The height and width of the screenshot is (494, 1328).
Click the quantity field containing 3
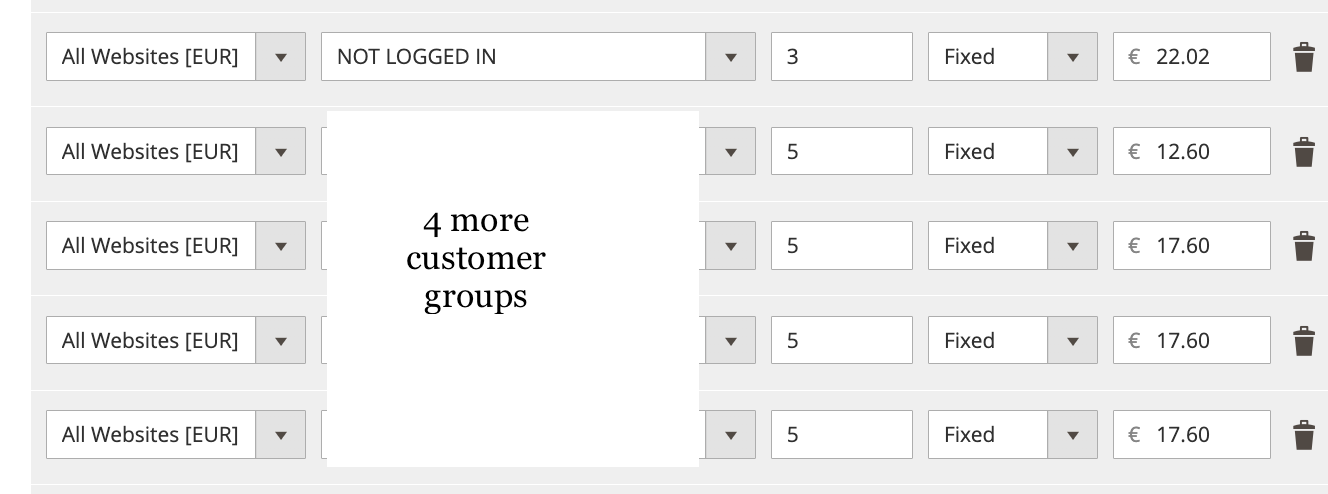point(841,57)
